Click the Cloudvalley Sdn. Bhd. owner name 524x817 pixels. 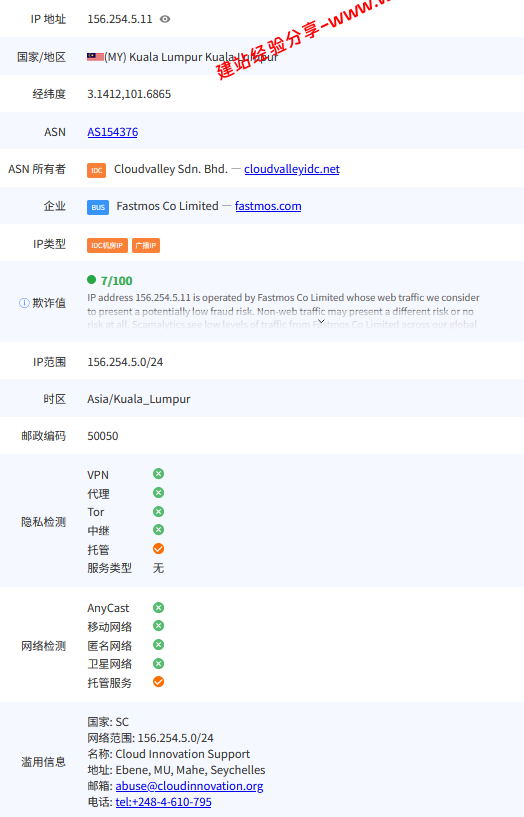click(171, 169)
